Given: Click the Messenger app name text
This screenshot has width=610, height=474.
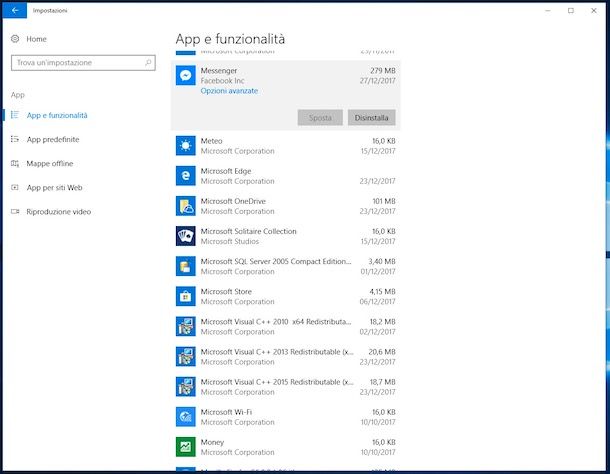Looking at the screenshot, I should click(219, 70).
